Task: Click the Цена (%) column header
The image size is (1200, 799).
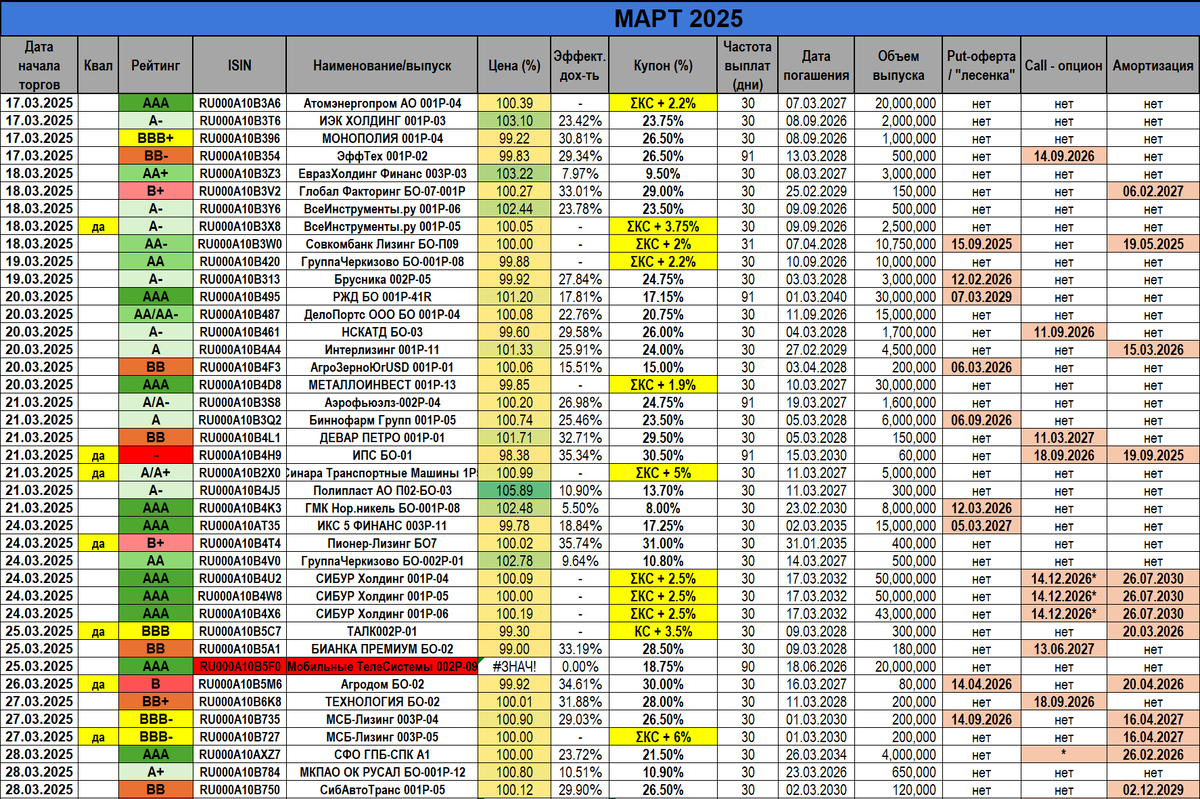Action: click(514, 65)
